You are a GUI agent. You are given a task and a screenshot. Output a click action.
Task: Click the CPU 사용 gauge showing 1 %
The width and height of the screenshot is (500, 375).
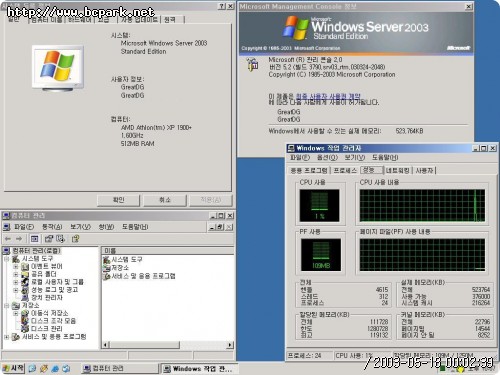pos(319,206)
